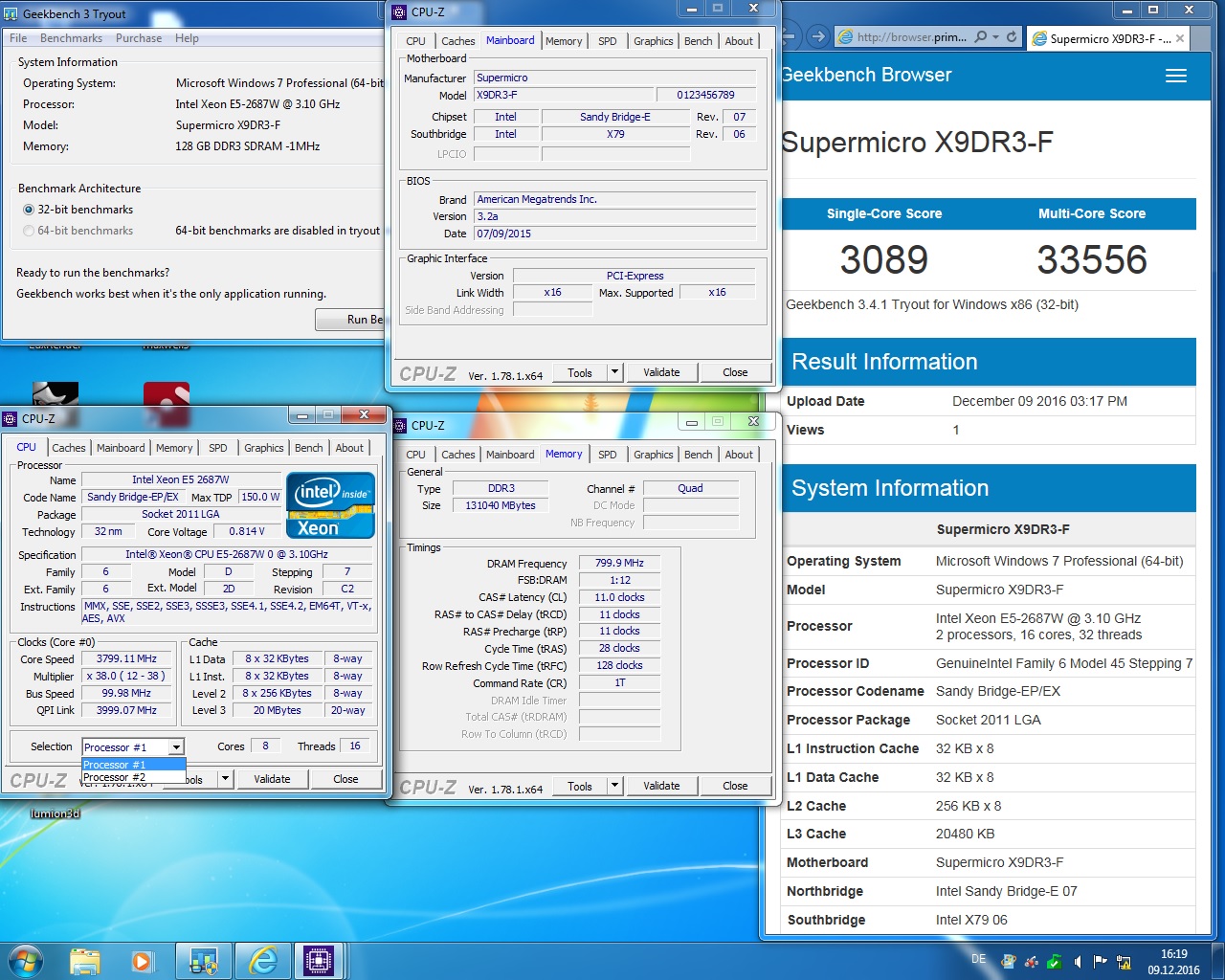Click the Sandy Bridge-EP/EX Processor Codename value

coord(998,691)
